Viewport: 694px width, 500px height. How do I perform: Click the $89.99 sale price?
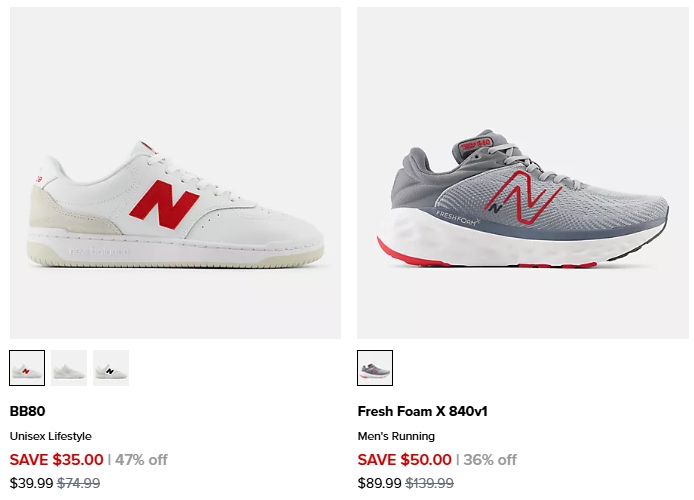click(x=379, y=484)
